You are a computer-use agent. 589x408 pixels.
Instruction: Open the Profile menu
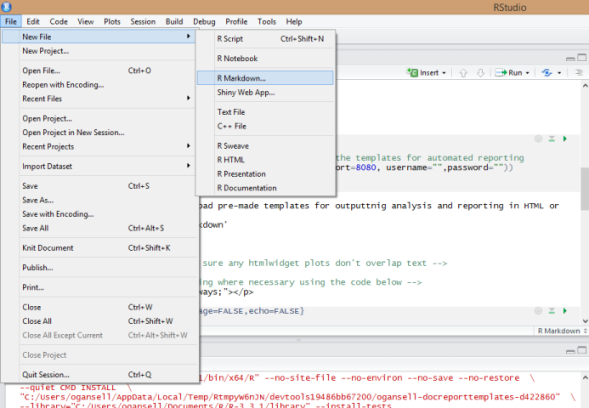pyautogui.click(x=236, y=21)
